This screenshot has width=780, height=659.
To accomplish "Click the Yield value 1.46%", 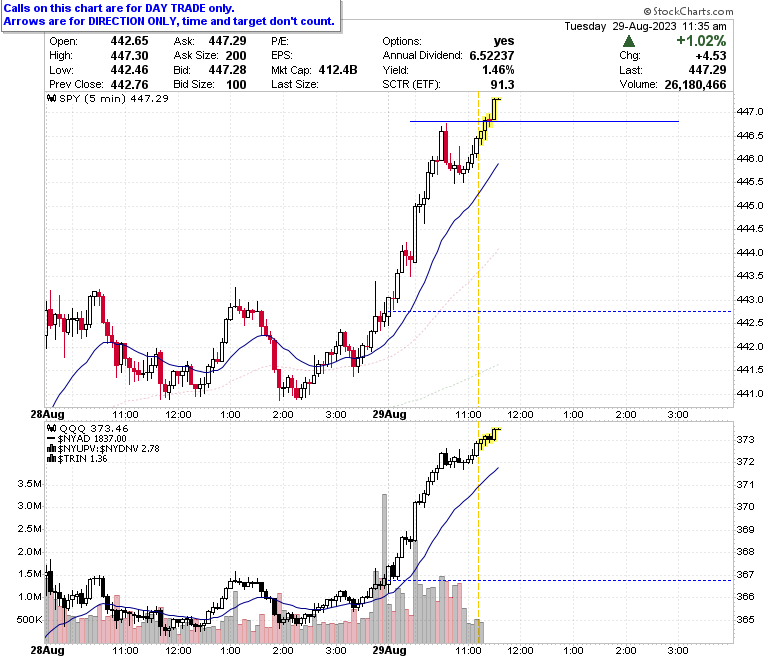I will (498, 70).
